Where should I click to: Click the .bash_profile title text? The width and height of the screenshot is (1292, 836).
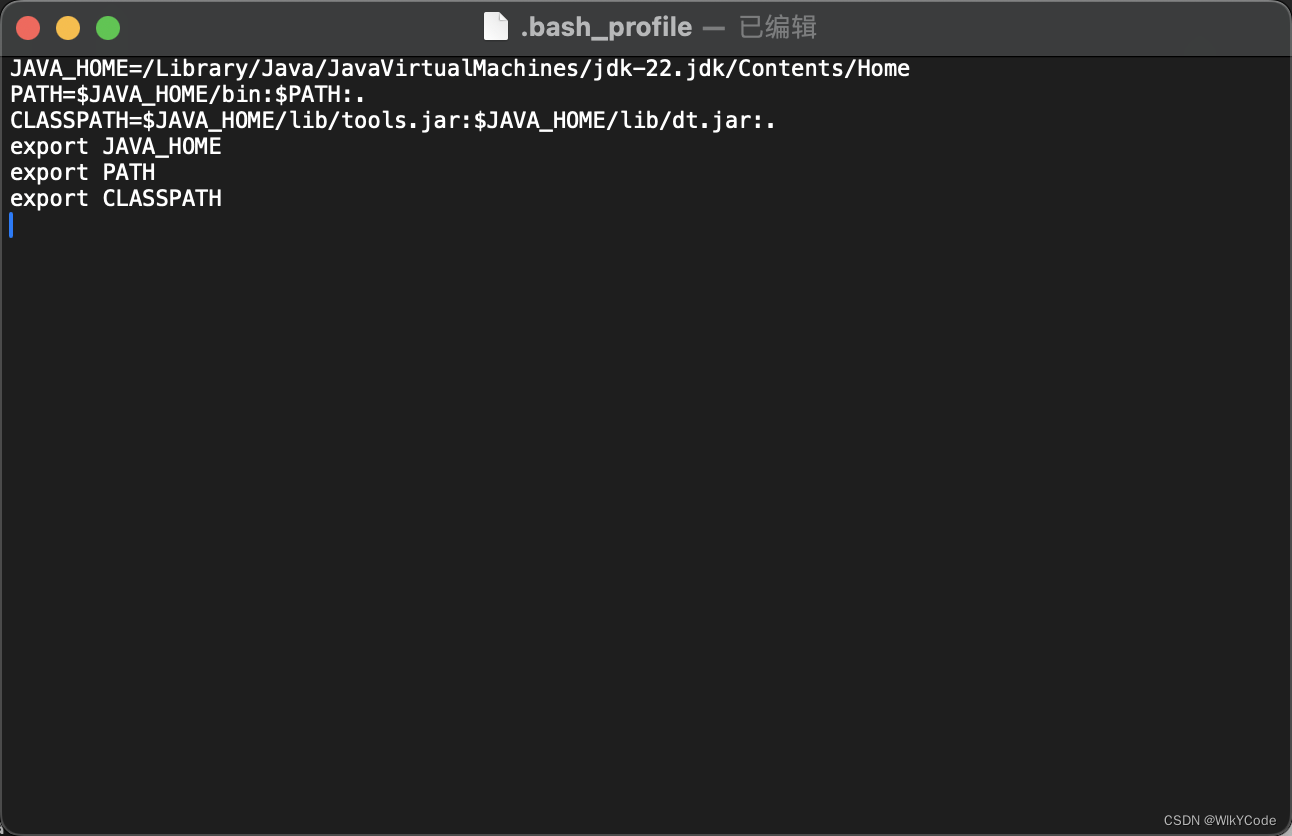pos(606,27)
